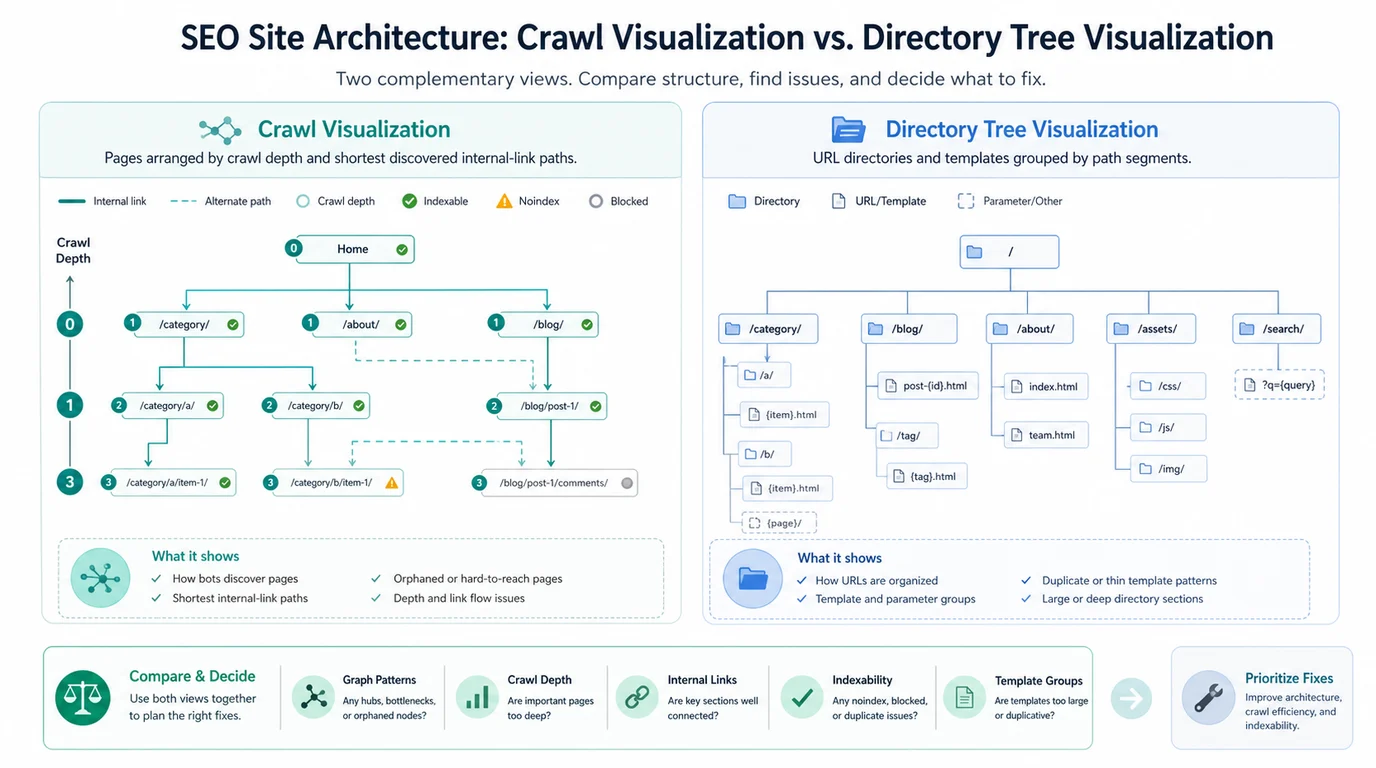The height and width of the screenshot is (768, 1376).
Task: Click the depth badge 0 on Home node
Action: click(293, 248)
